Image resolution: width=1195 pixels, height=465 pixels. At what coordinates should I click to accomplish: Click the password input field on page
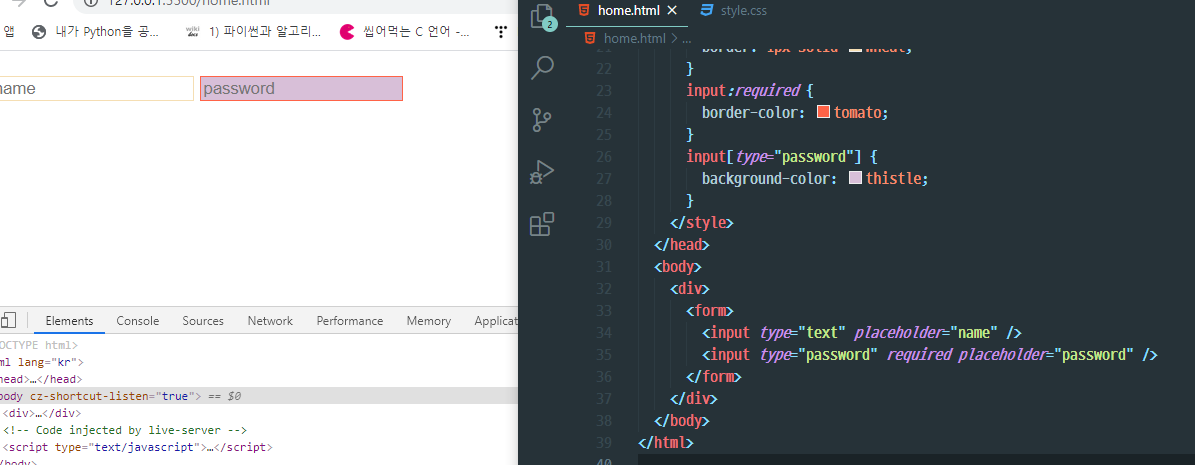pos(301,88)
